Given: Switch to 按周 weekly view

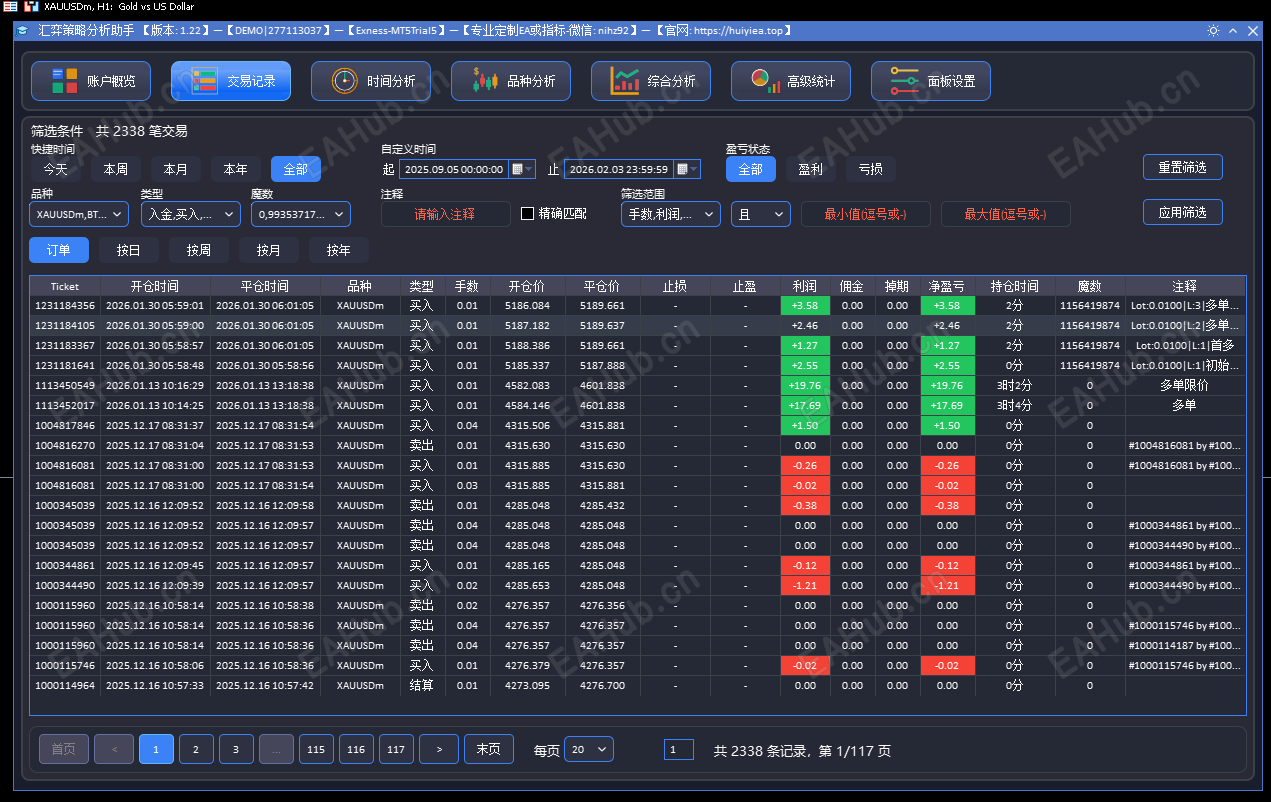Looking at the screenshot, I should [x=199, y=250].
